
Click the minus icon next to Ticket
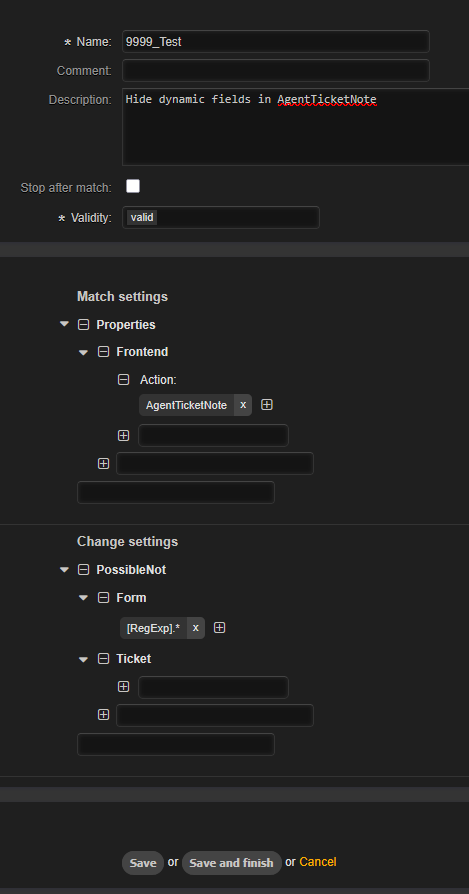(103, 659)
